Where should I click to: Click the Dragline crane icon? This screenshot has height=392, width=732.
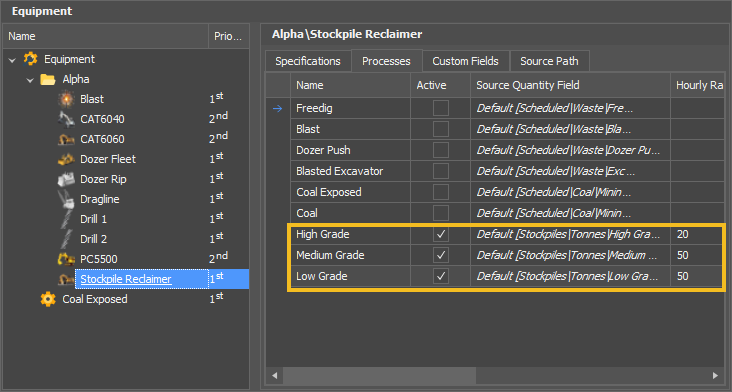click(66, 199)
